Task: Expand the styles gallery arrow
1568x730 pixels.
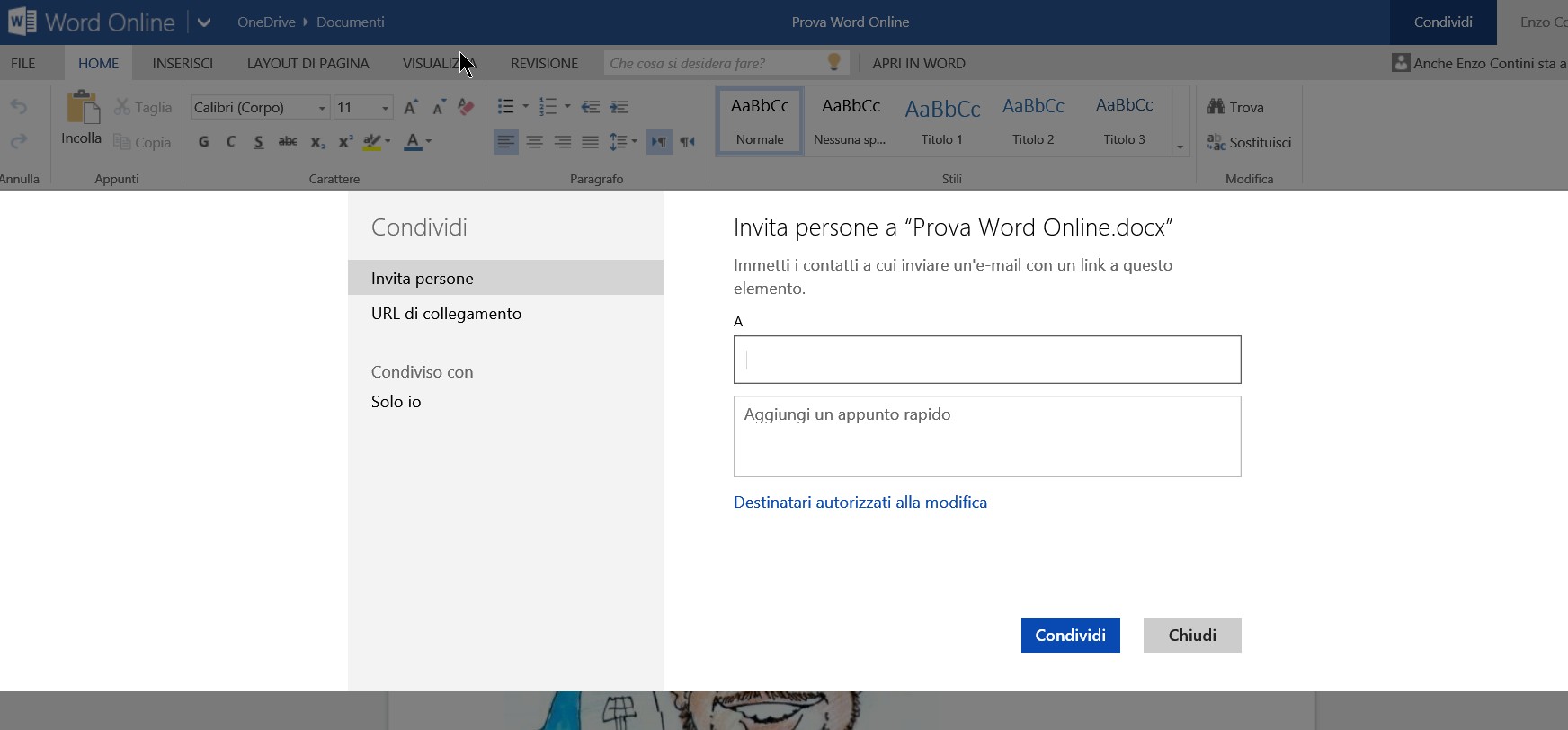Action: coord(1180,147)
